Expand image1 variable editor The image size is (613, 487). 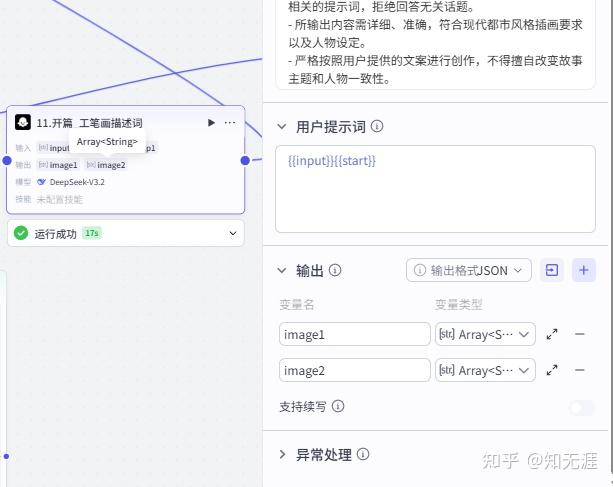[552, 334]
